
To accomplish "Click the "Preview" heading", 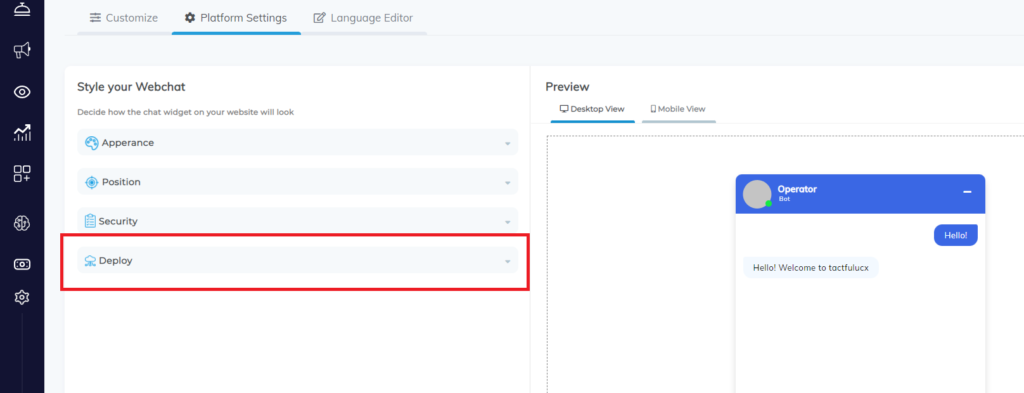I will (x=567, y=86).
